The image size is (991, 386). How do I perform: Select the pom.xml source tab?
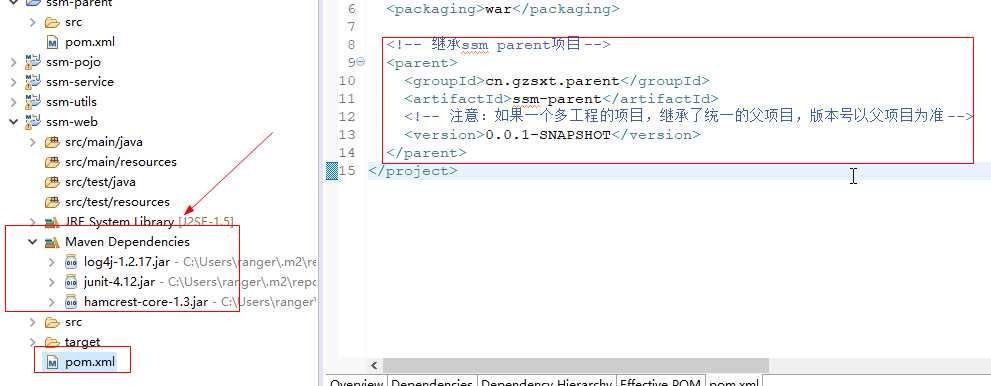pos(734,381)
